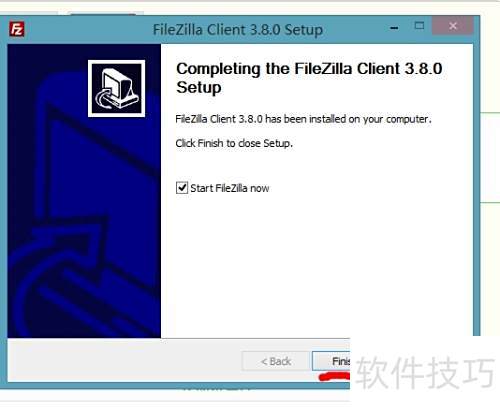Close the setup dialog with the X button
The image size is (500, 410).
[x=453, y=26]
